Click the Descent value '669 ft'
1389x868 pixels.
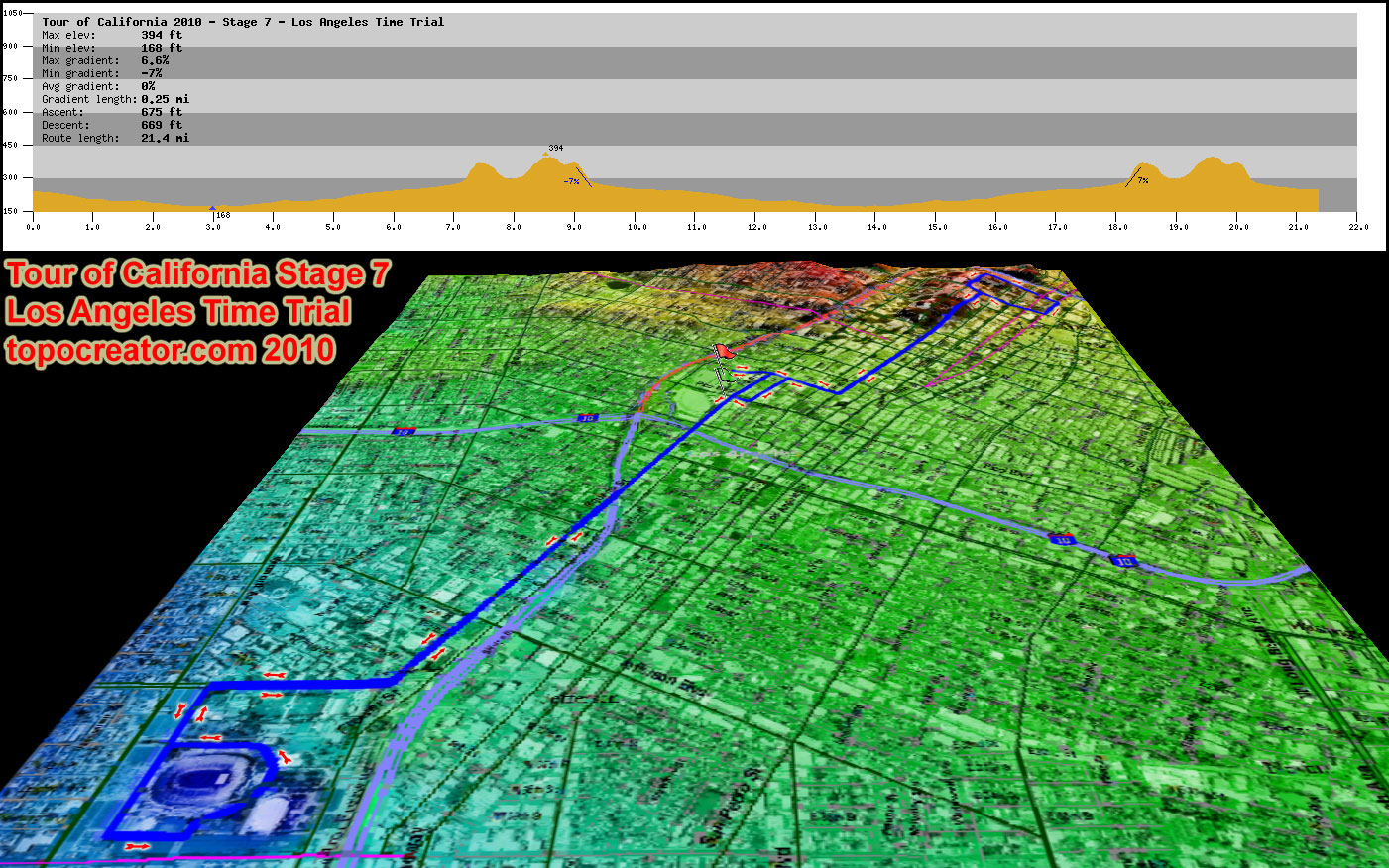[162, 125]
